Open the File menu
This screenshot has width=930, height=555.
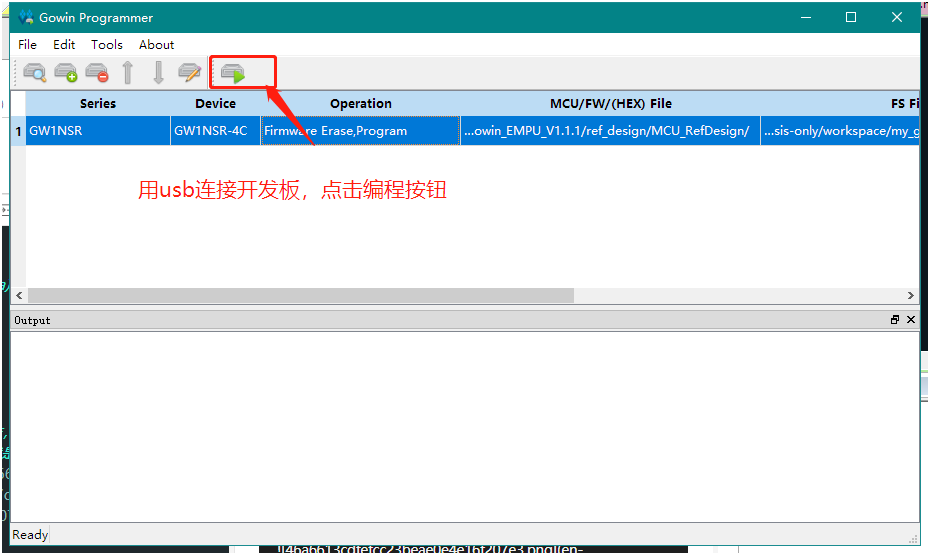(x=27, y=44)
